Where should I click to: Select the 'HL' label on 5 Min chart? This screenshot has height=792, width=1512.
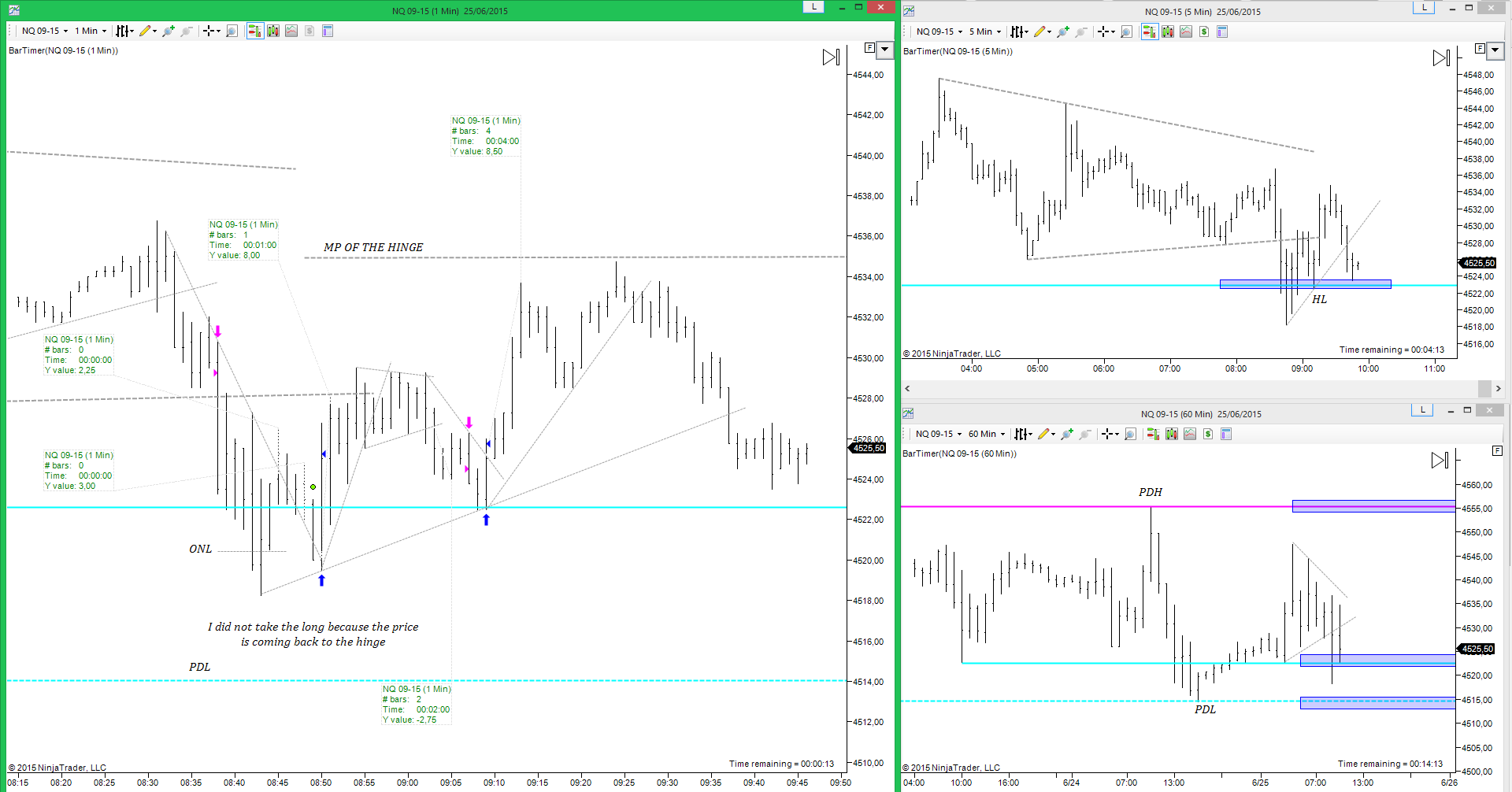click(x=1320, y=299)
